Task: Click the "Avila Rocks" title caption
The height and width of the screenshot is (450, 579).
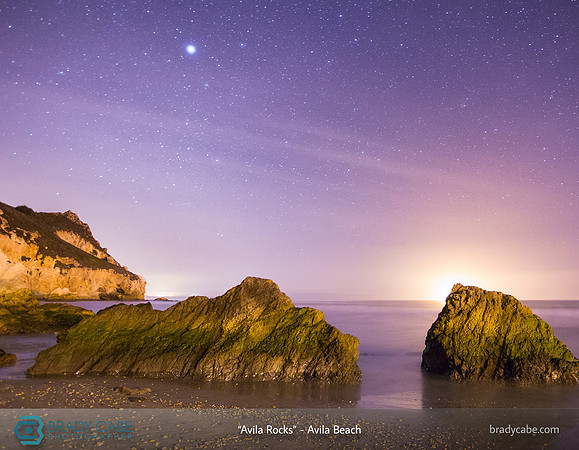Action: (267, 430)
